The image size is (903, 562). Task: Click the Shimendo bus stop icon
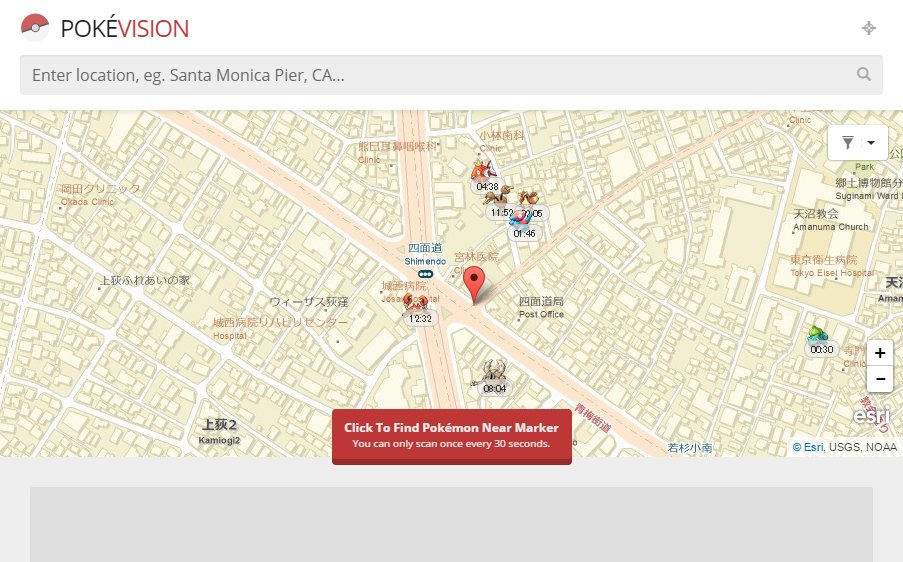425,275
